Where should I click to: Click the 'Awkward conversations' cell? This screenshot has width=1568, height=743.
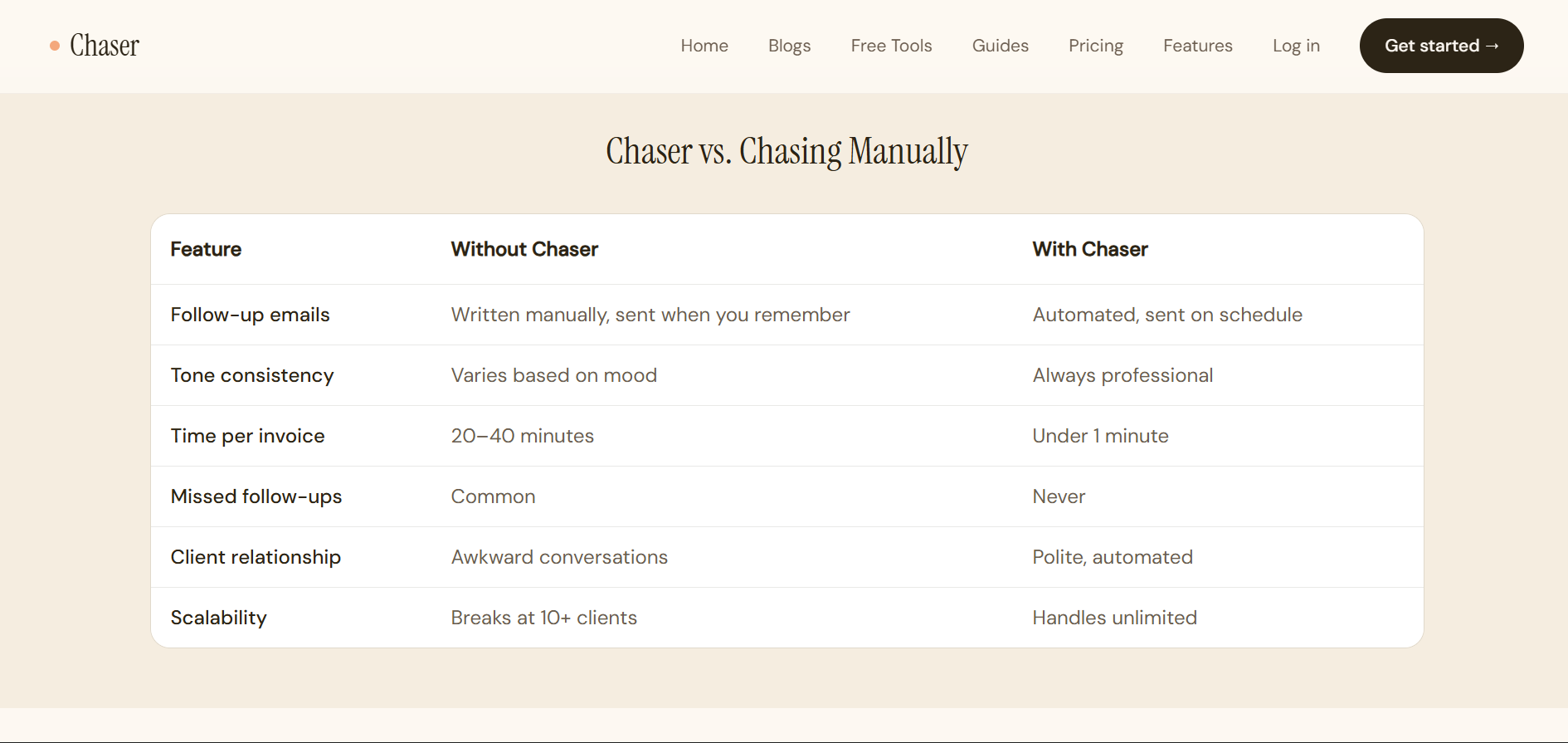pyautogui.click(x=558, y=557)
